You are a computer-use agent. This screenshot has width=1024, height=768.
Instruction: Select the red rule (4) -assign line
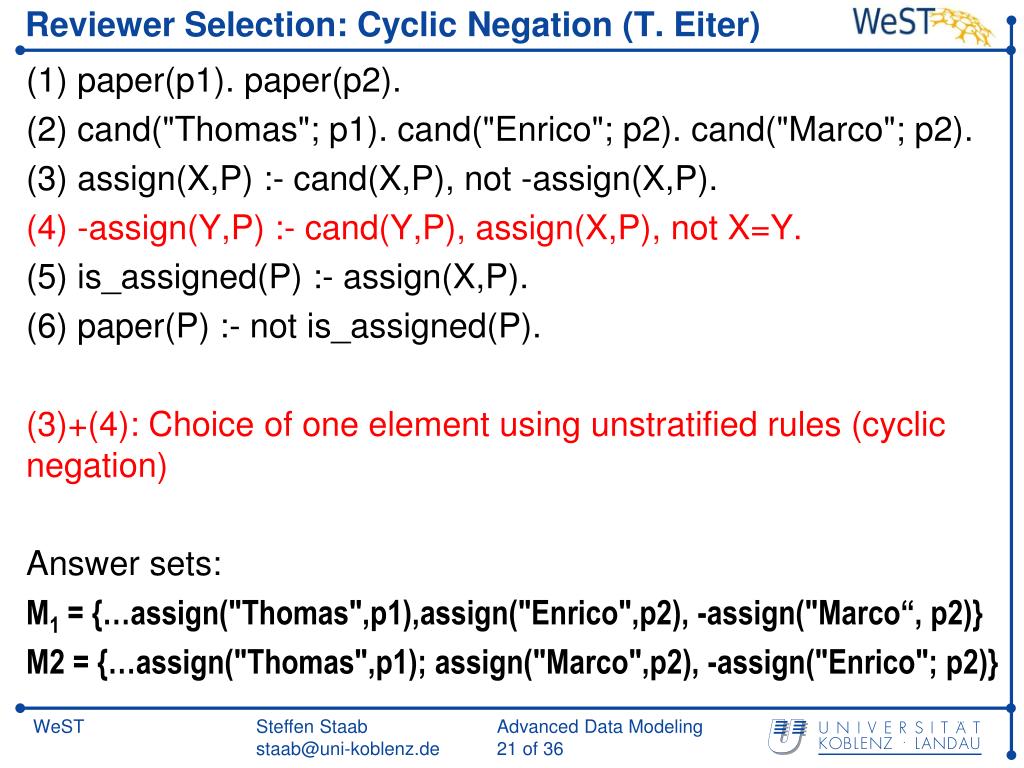point(414,229)
